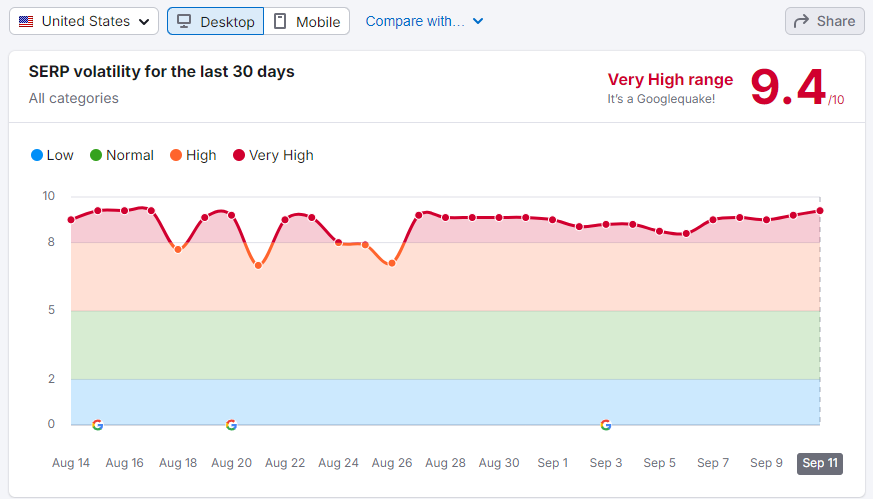Click the Aug 28 data point
Viewport: 873px width, 499px height.
(445, 218)
